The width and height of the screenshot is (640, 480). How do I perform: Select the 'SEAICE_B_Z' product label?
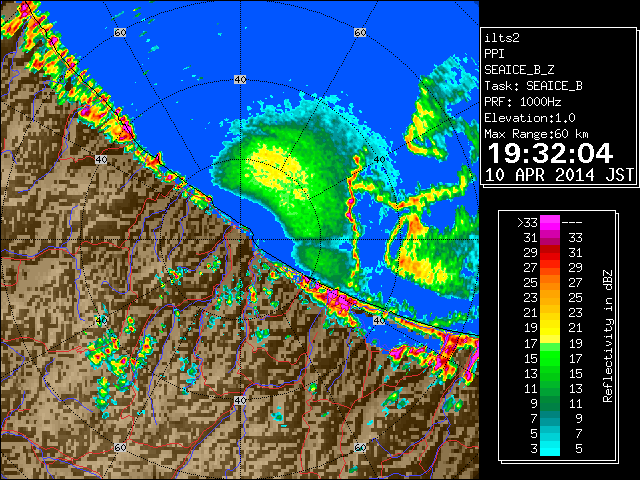pos(519,70)
